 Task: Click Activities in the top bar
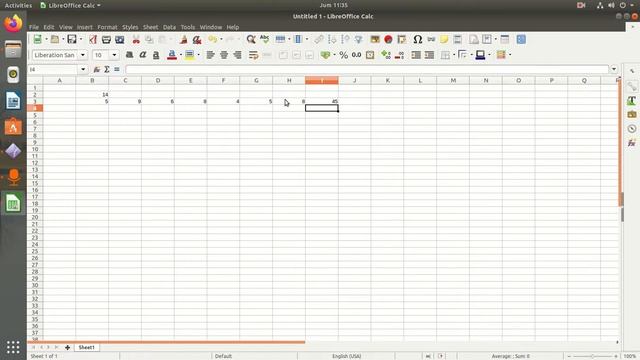tap(18, 5)
